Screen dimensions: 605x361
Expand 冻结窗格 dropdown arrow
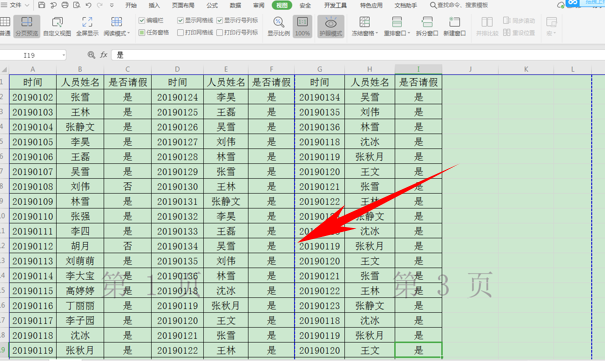pyautogui.click(x=377, y=34)
